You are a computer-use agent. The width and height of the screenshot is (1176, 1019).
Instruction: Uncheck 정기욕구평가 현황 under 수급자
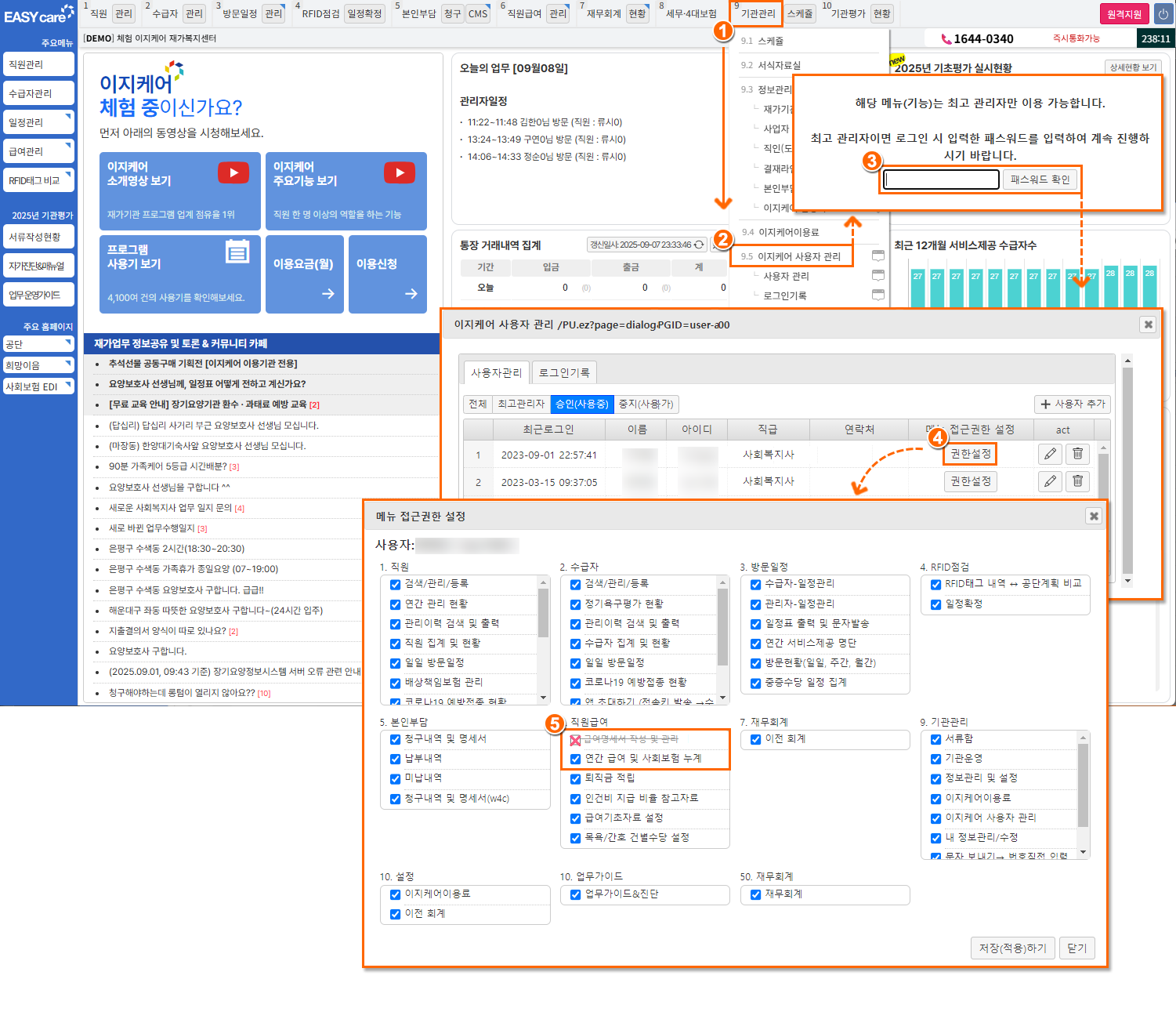pos(576,604)
